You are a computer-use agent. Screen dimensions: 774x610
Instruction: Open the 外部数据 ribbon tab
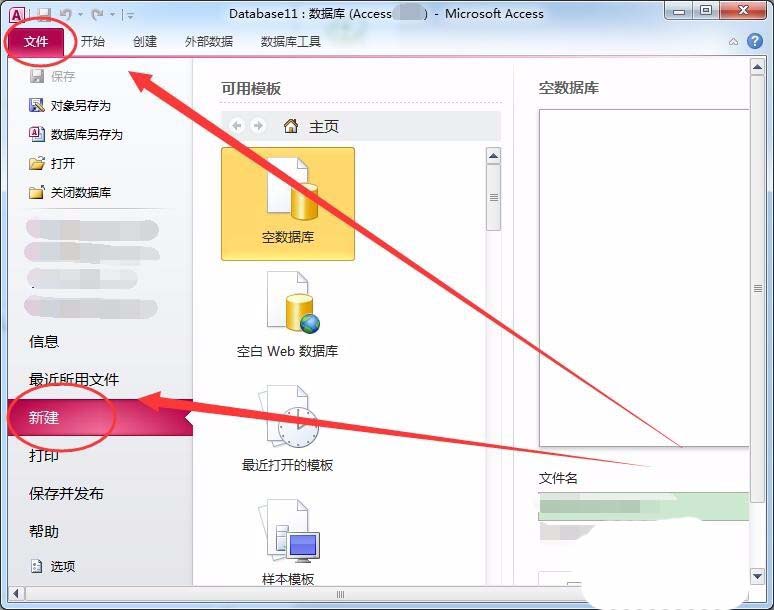click(208, 41)
